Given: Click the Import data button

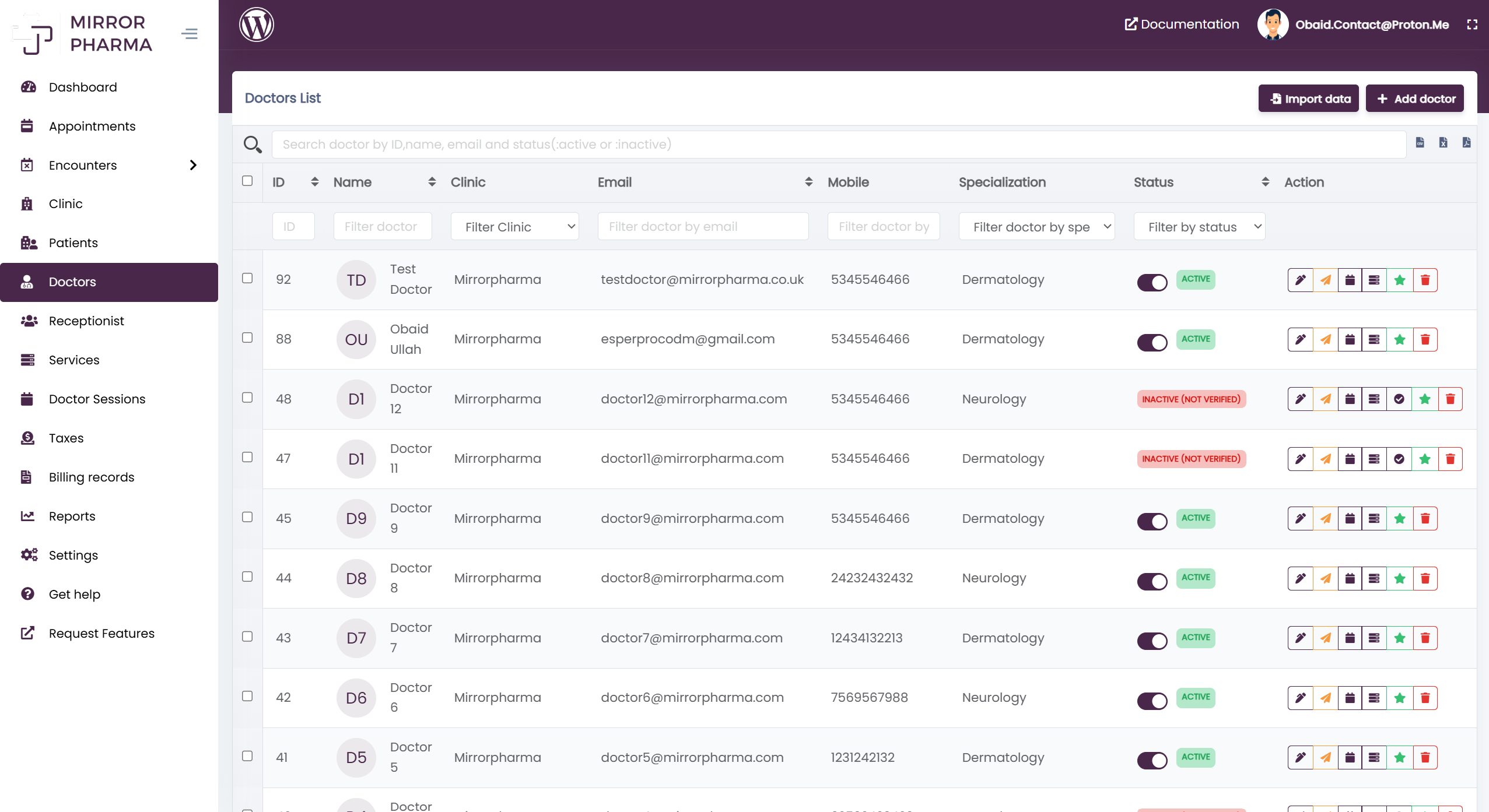Looking at the screenshot, I should click(x=1308, y=99).
